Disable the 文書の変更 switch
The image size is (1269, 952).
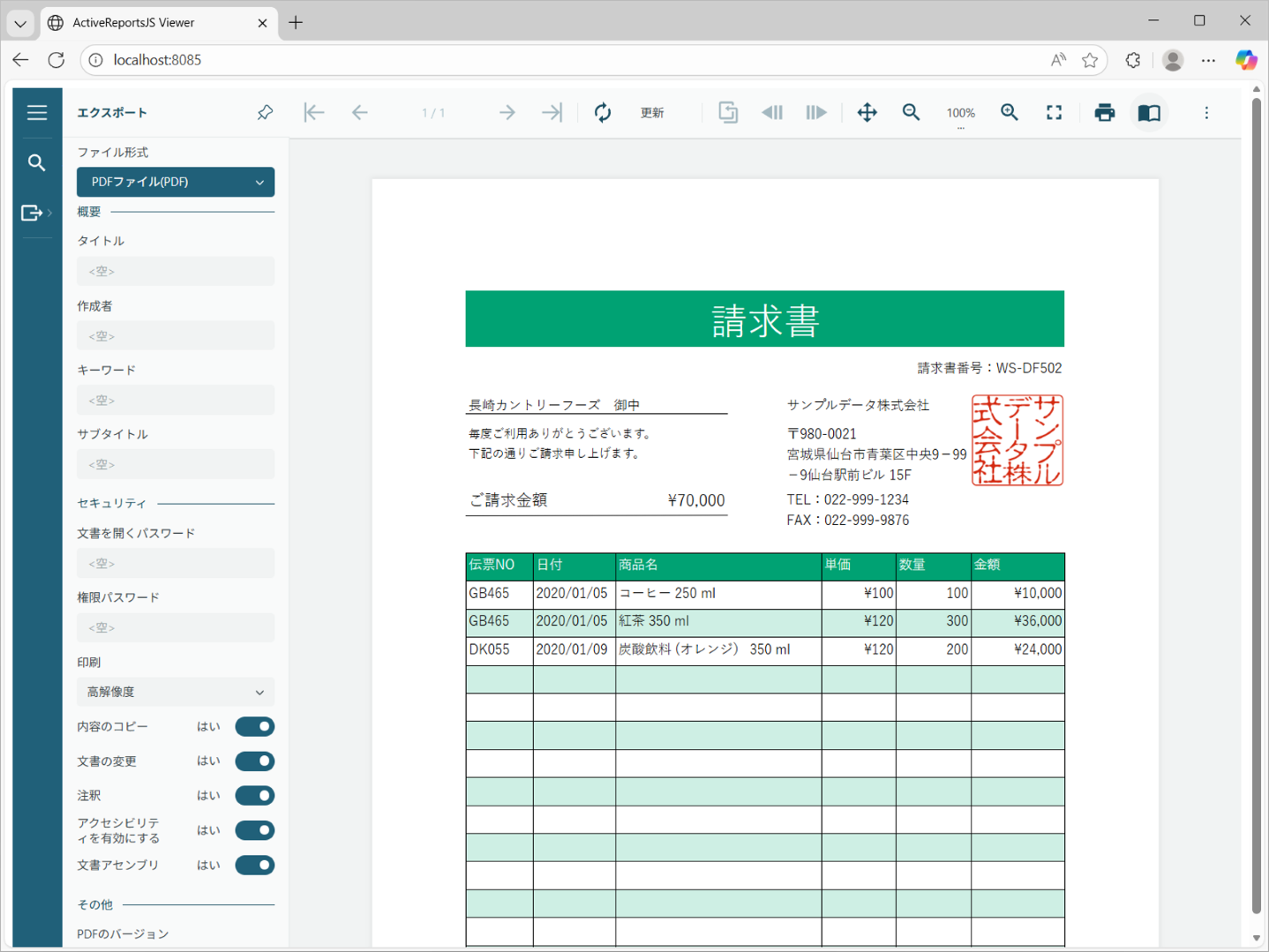[x=254, y=761]
